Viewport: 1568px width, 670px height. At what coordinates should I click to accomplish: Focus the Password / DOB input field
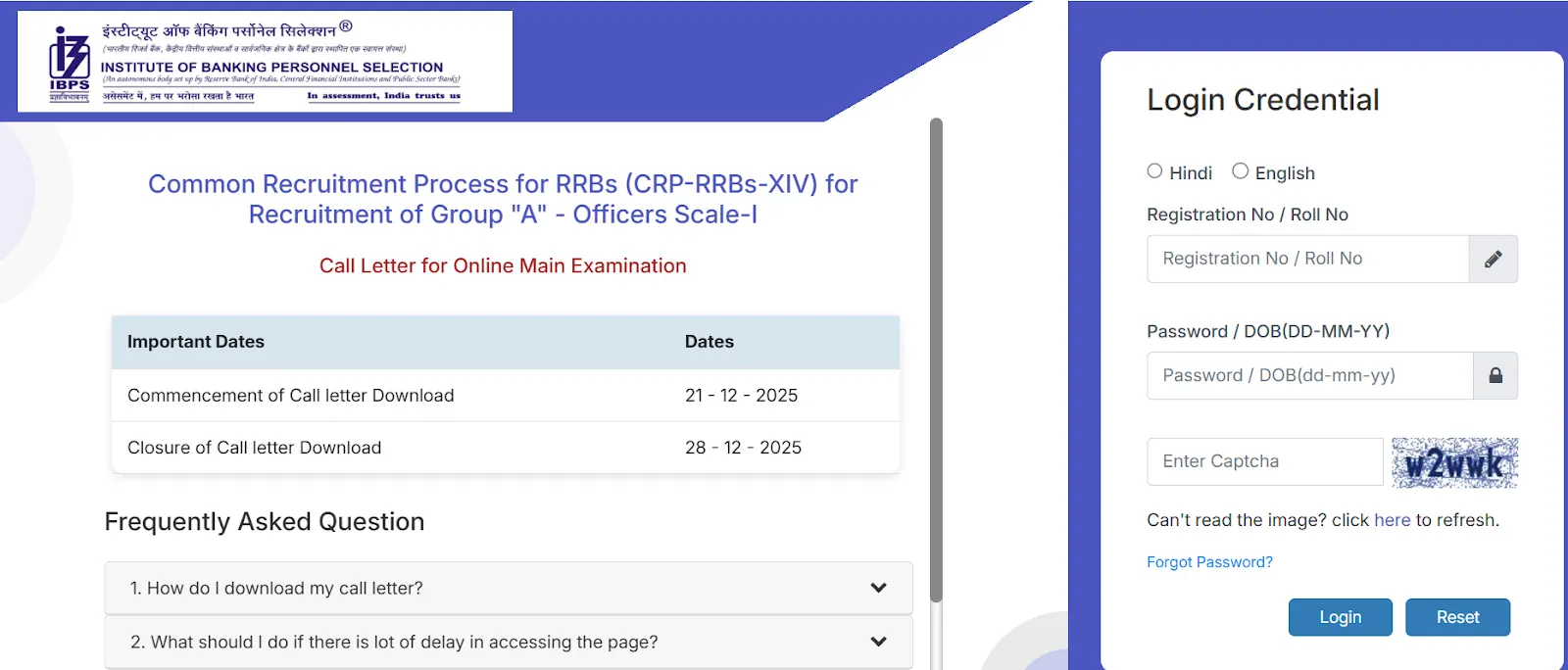click(x=1310, y=375)
